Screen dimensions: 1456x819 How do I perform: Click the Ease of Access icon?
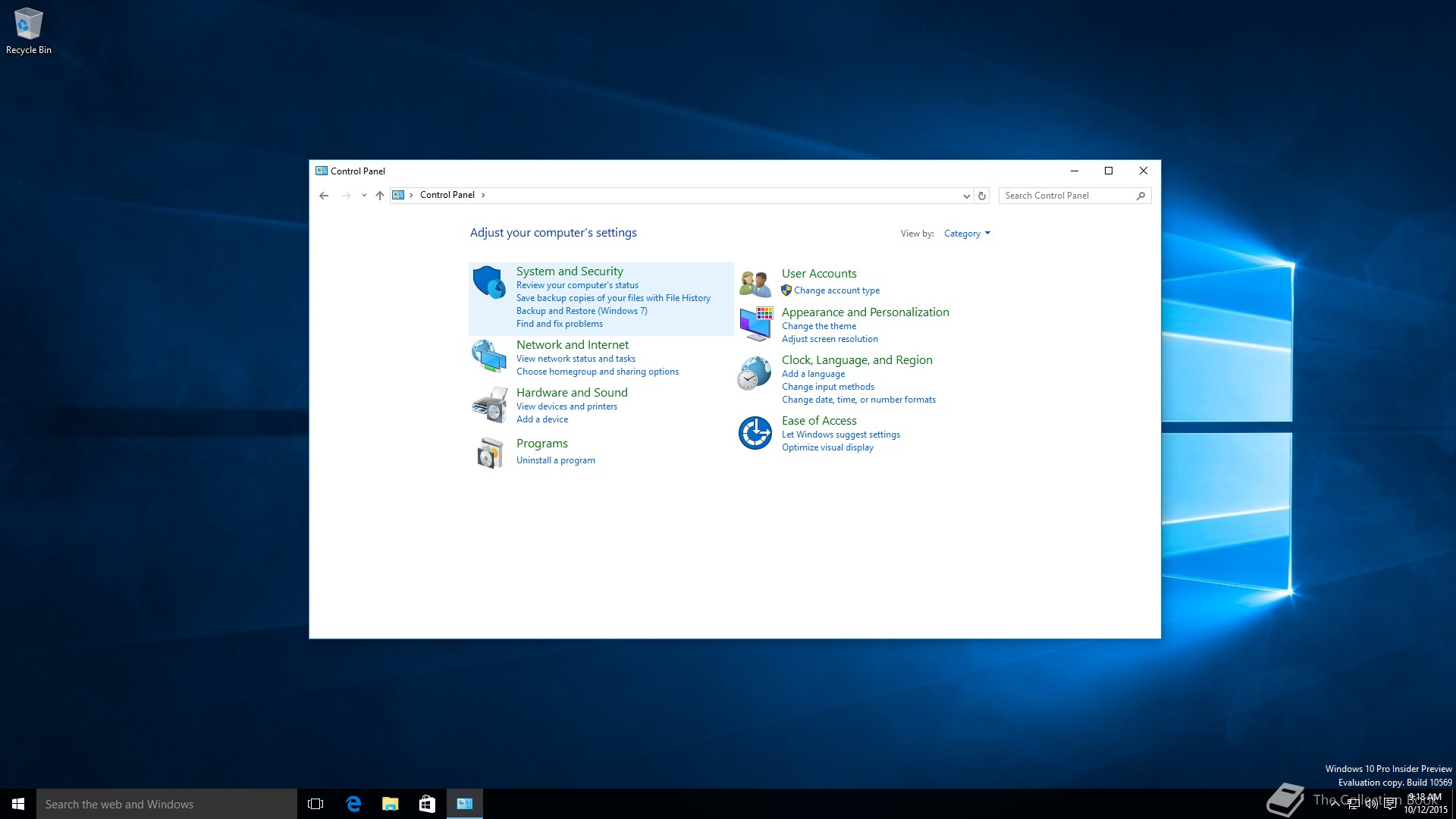pos(755,433)
